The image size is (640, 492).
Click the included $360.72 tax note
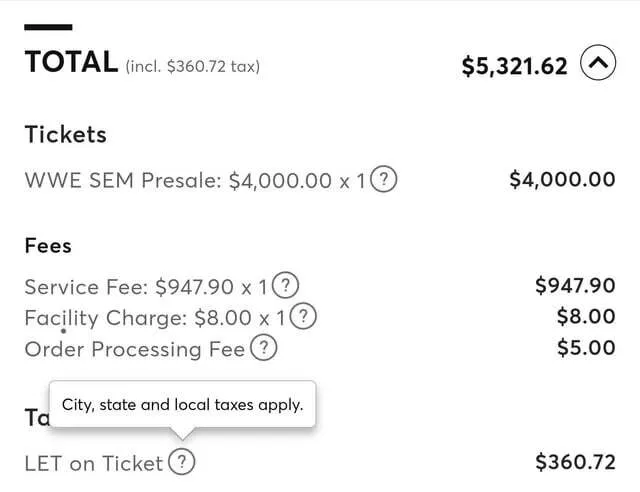193,67
